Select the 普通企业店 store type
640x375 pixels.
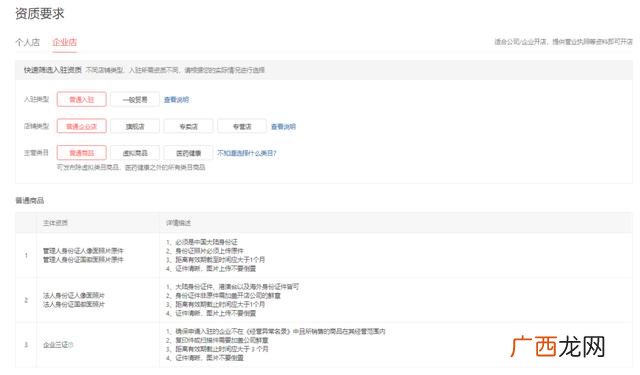coord(82,126)
